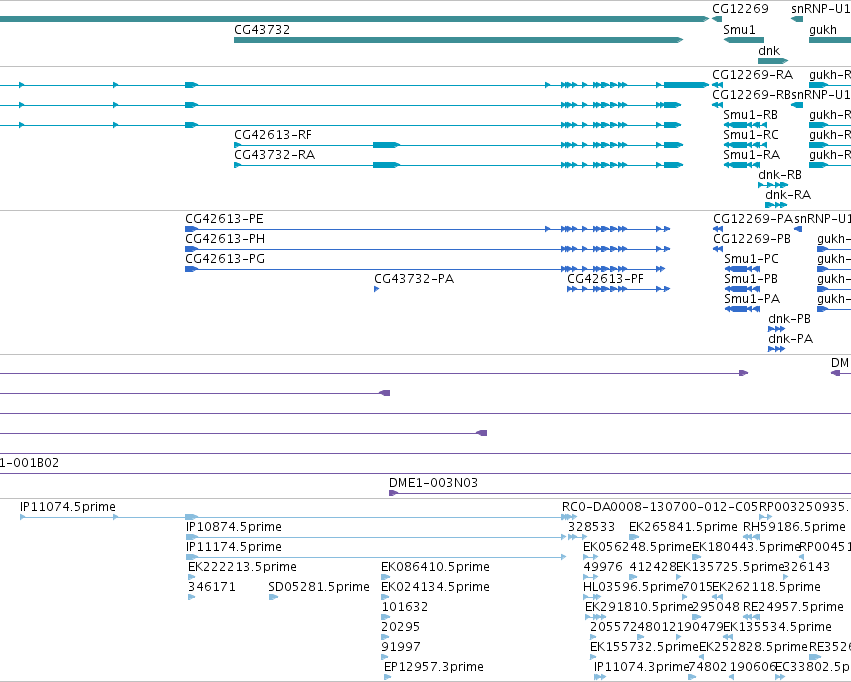Click the CG12269 gene label
851x682 pixels.
tap(740, 9)
